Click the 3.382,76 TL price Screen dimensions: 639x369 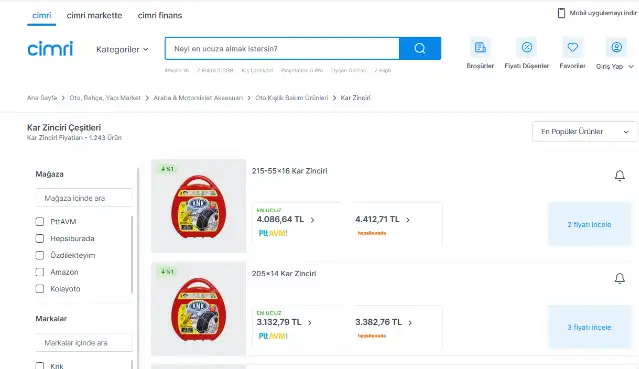pyautogui.click(x=379, y=322)
